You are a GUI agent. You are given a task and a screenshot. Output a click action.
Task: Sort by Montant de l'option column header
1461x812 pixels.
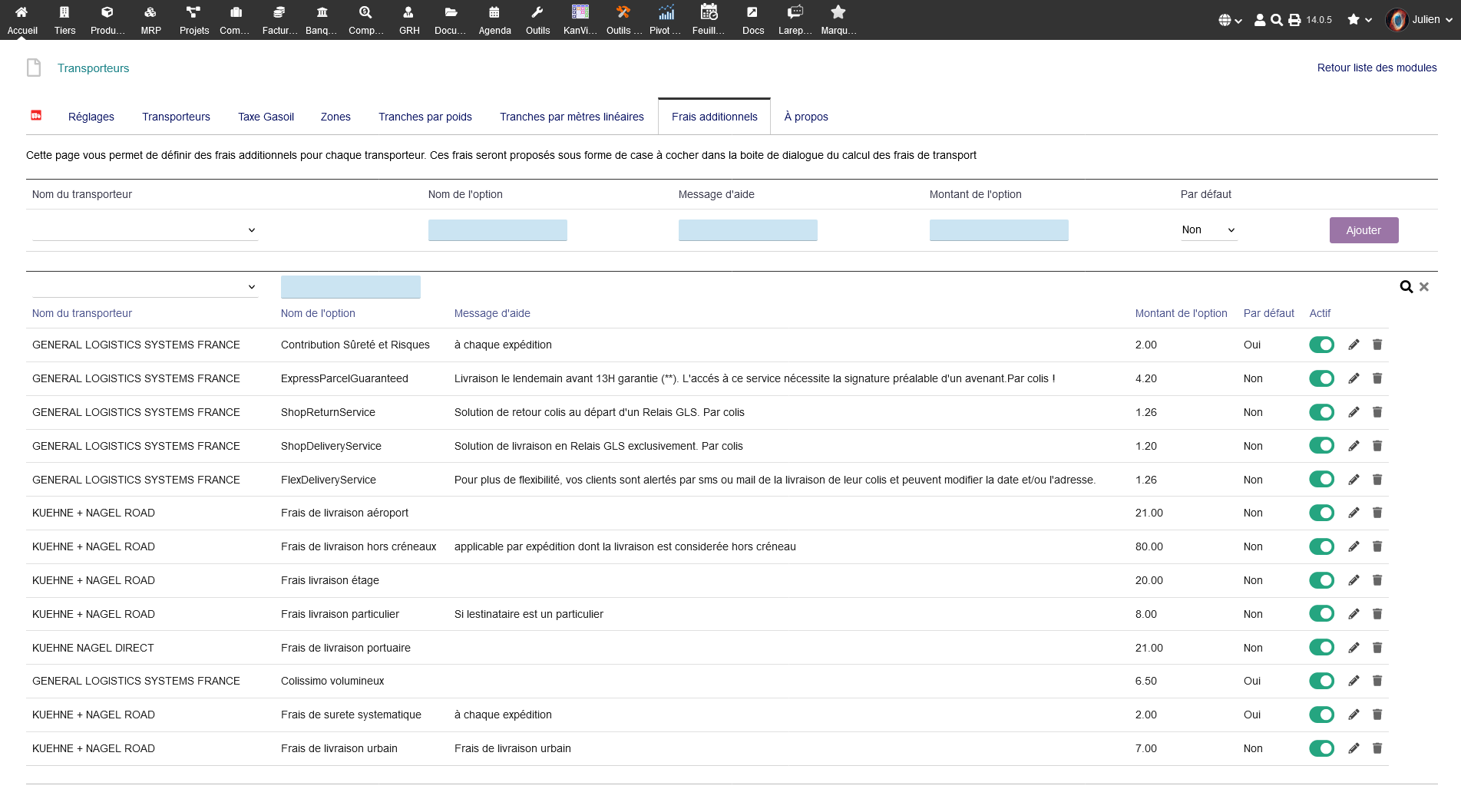coord(1181,313)
